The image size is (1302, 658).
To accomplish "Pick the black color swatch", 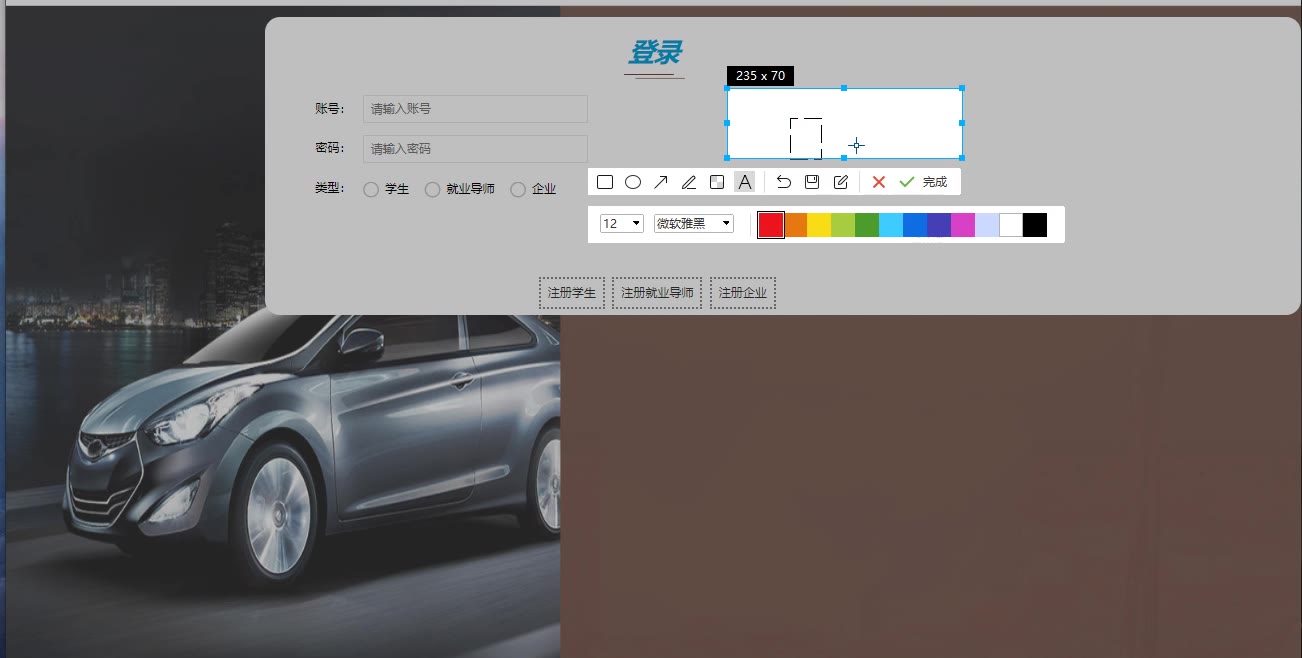I will tap(1035, 225).
